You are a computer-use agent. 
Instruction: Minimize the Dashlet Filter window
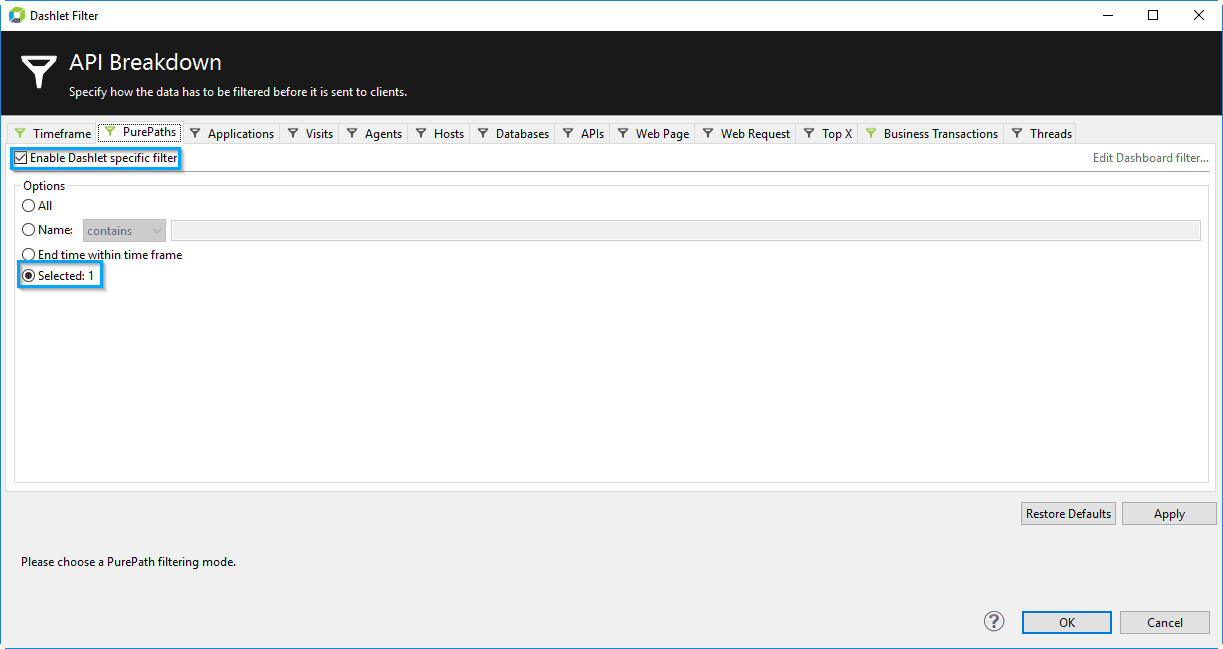[1108, 15]
